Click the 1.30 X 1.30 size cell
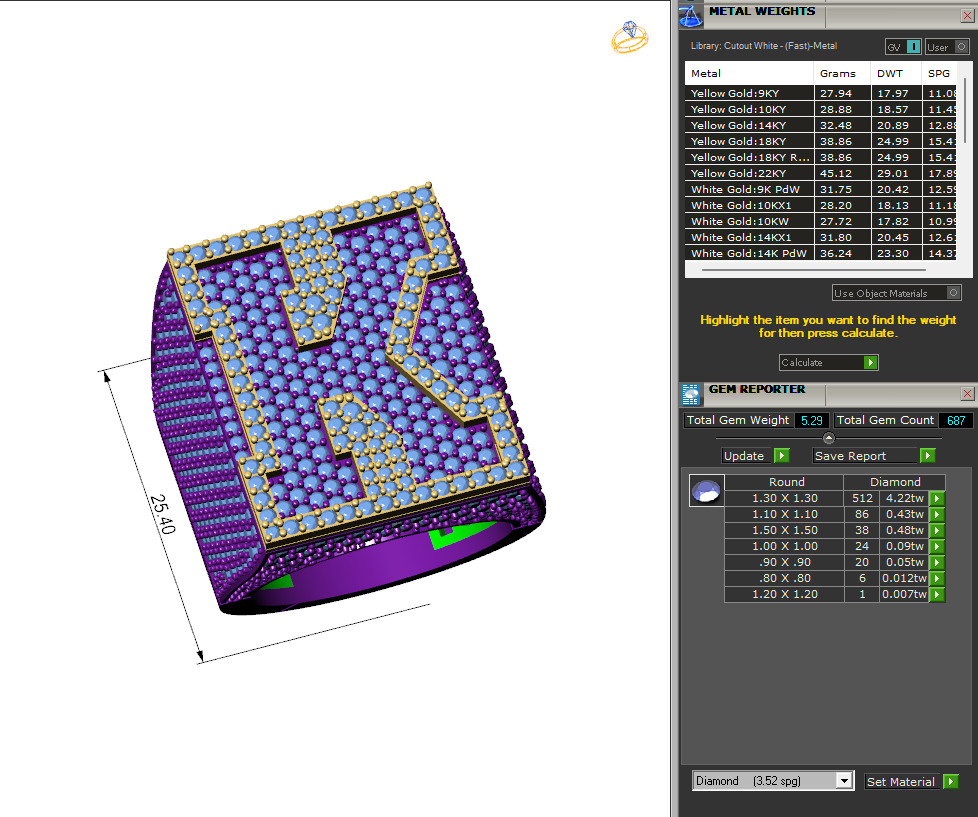This screenshot has width=978, height=817. (x=785, y=498)
